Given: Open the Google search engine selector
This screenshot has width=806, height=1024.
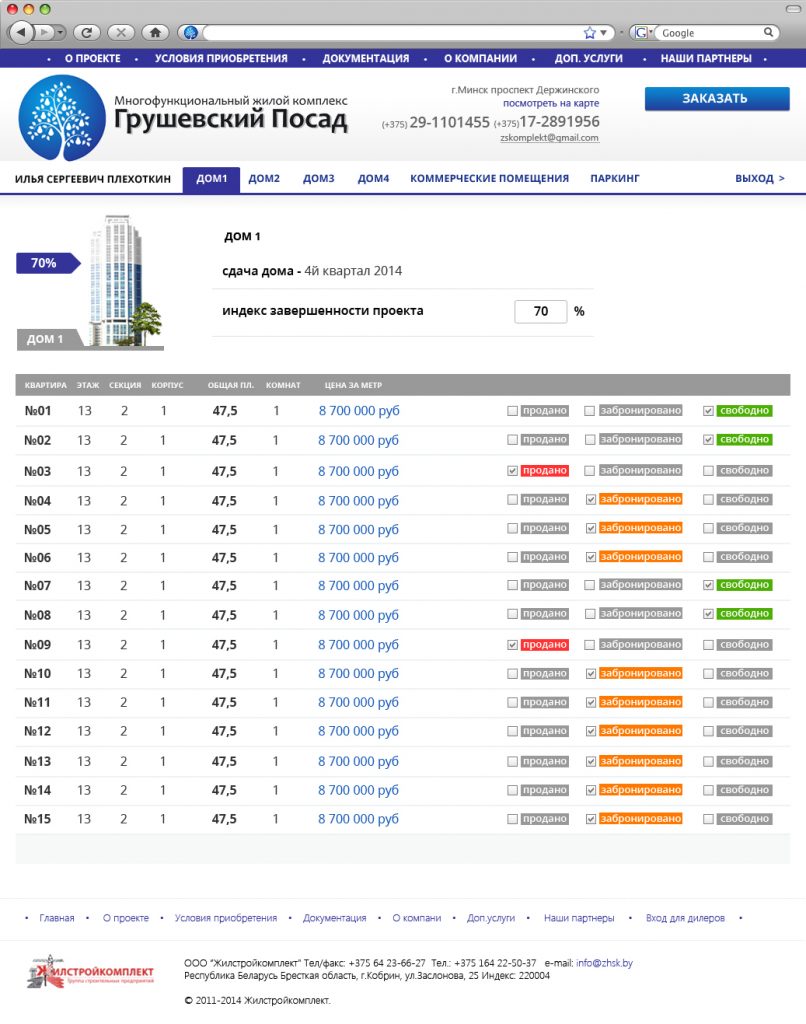Looking at the screenshot, I should (642, 33).
